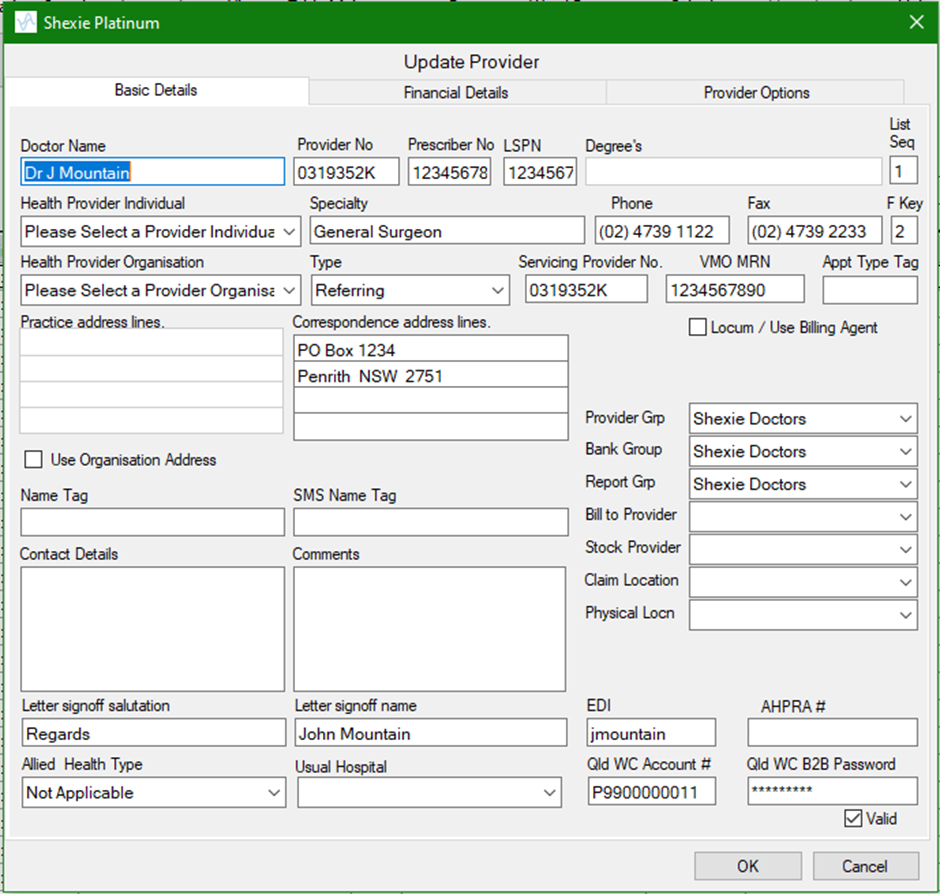Open the Health Provider Individual dropdown

tap(286, 231)
